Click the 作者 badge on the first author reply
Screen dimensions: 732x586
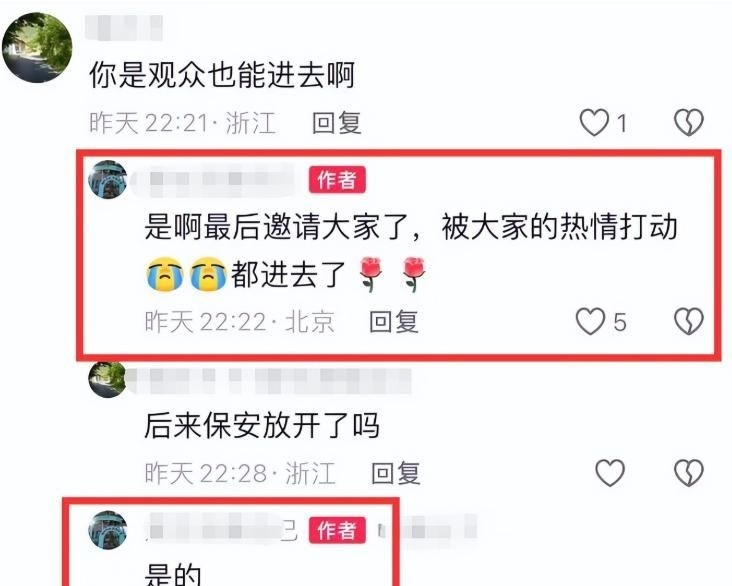coord(337,180)
